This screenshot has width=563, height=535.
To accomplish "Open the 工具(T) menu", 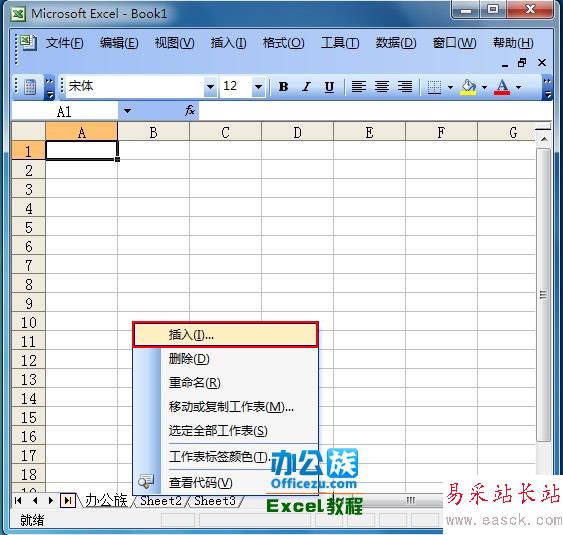I will [340, 43].
